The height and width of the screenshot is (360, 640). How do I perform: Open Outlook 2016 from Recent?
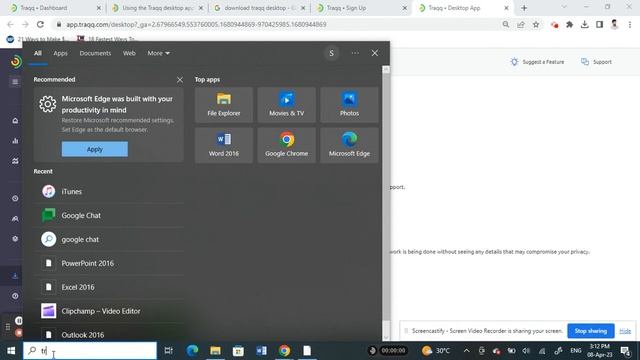tap(109, 334)
